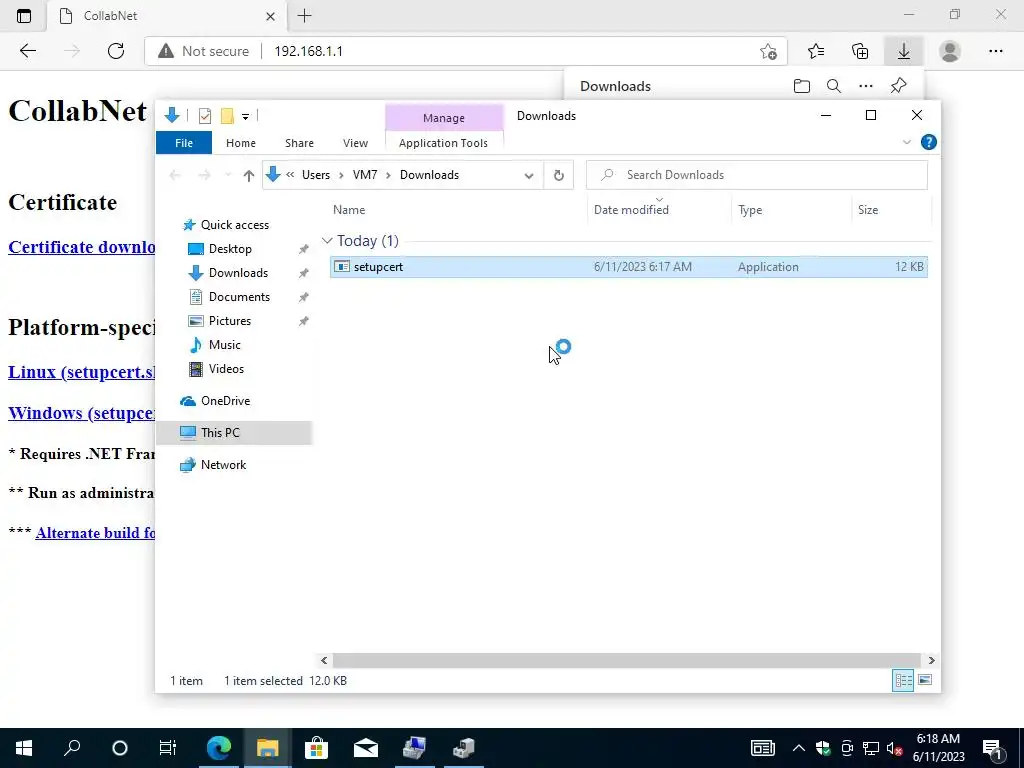This screenshot has height=768, width=1024.
Task: Refresh the Downloads folder view
Action: (x=558, y=175)
